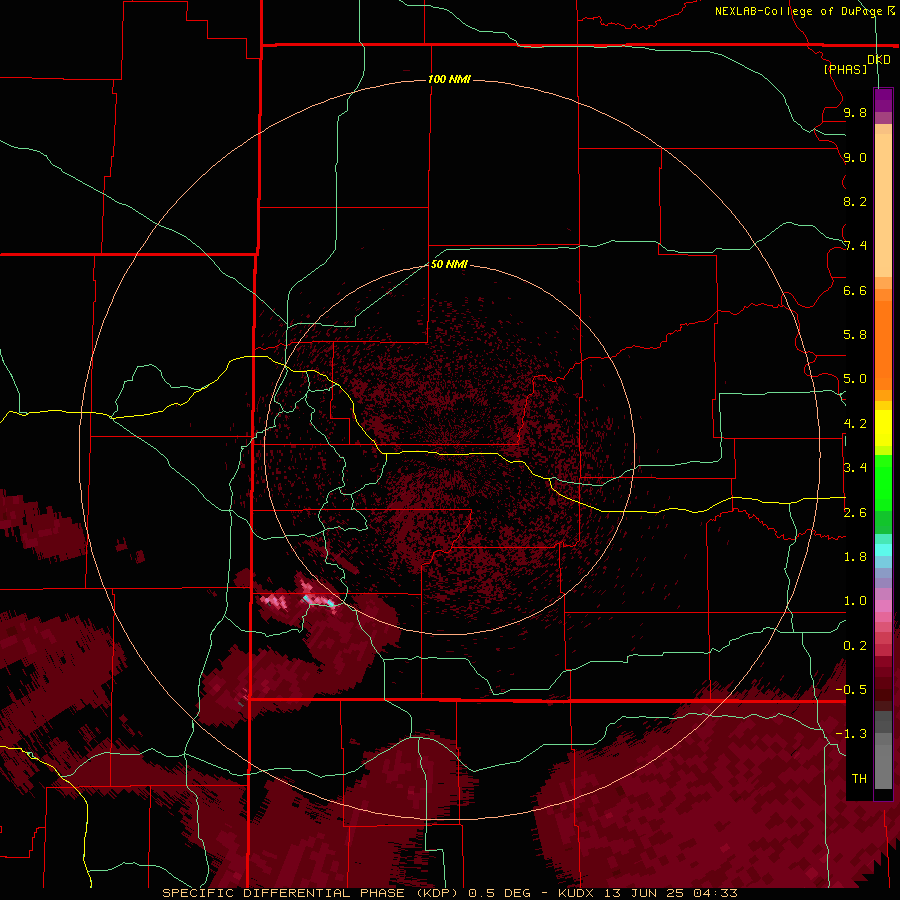Click the 1.0 value on the color scale
900x900 pixels.
pos(855,600)
